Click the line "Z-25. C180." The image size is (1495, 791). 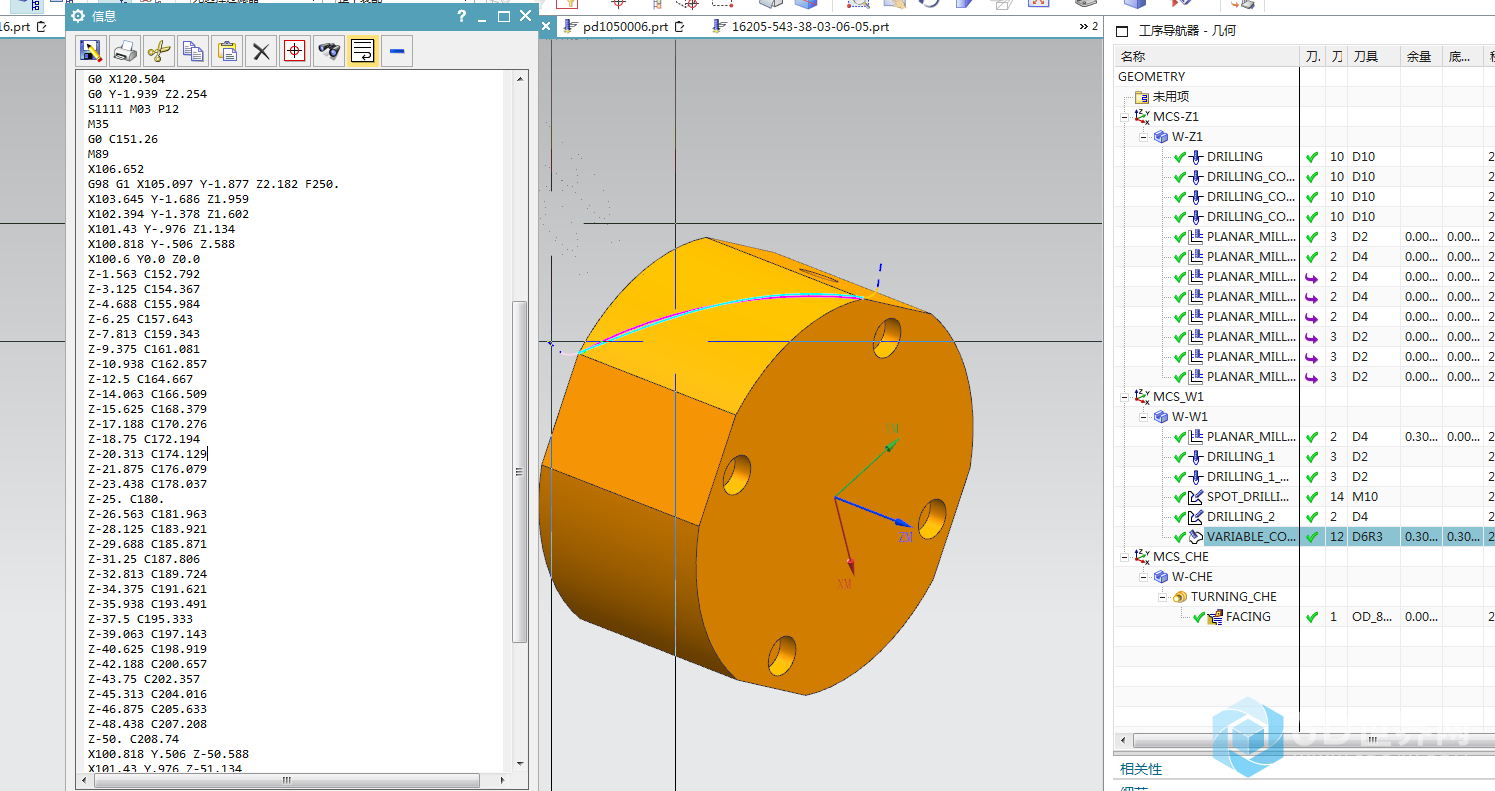pos(126,499)
